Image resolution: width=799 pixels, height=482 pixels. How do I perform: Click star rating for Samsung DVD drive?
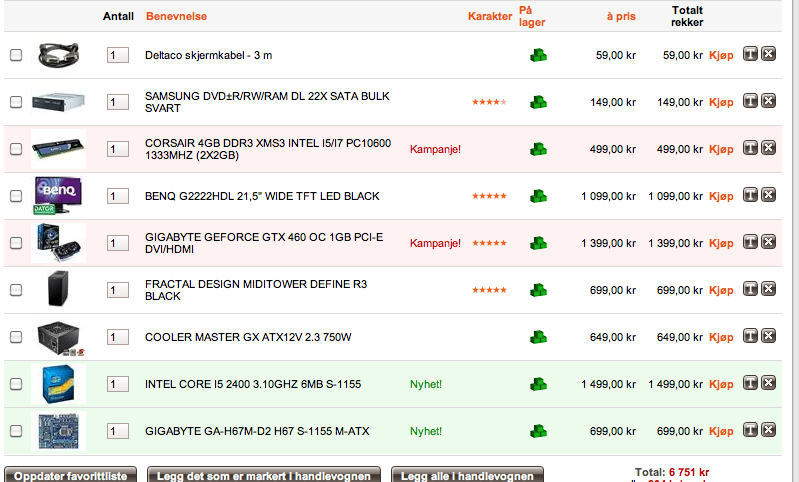coord(489,102)
